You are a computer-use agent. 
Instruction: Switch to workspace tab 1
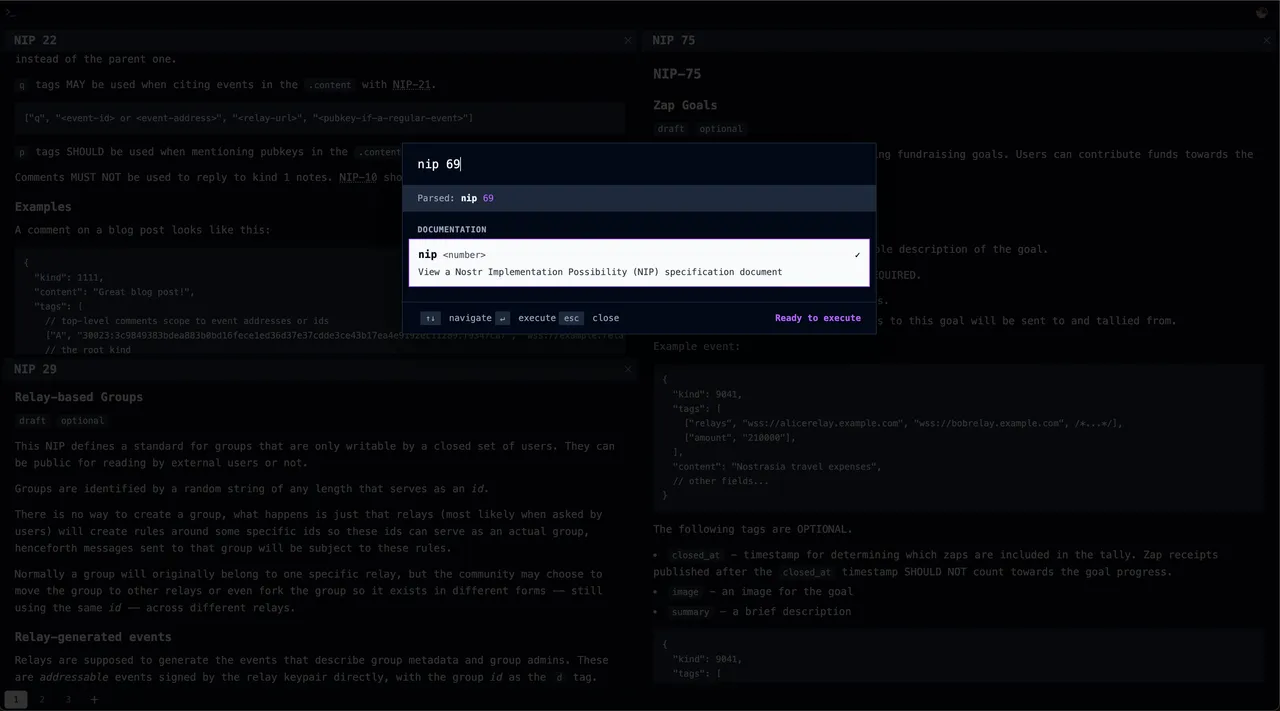point(15,699)
